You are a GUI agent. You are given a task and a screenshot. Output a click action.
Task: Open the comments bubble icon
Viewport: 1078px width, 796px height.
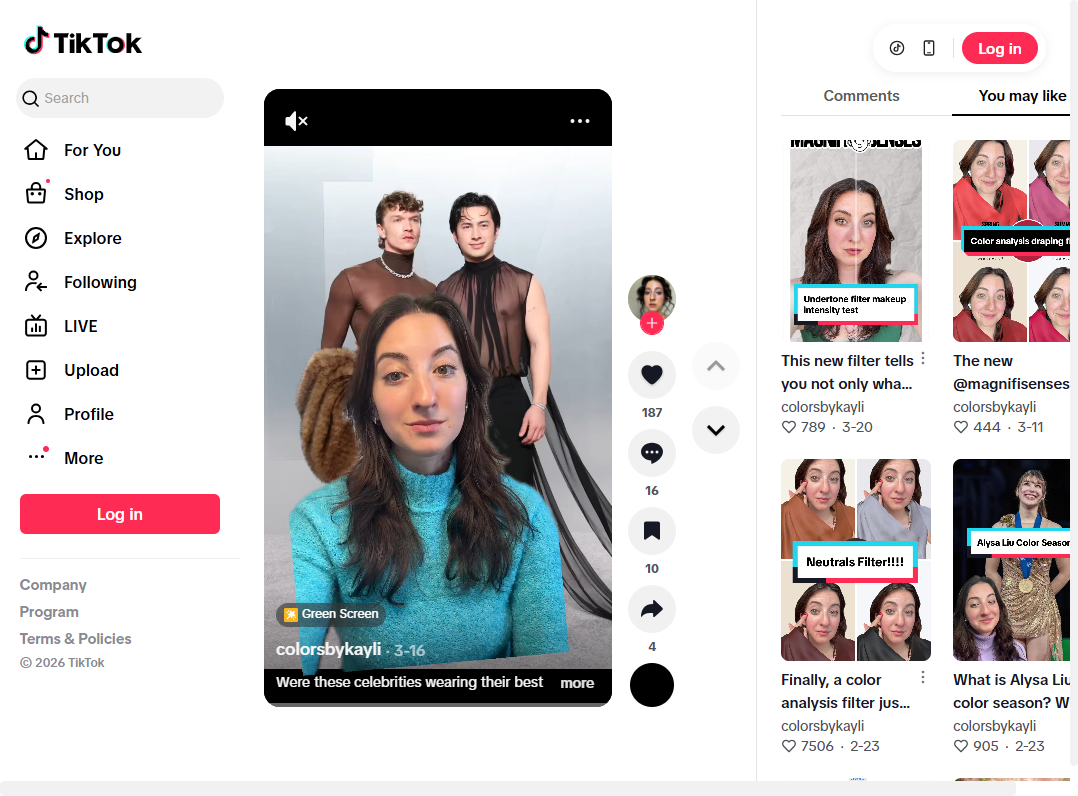(652, 453)
